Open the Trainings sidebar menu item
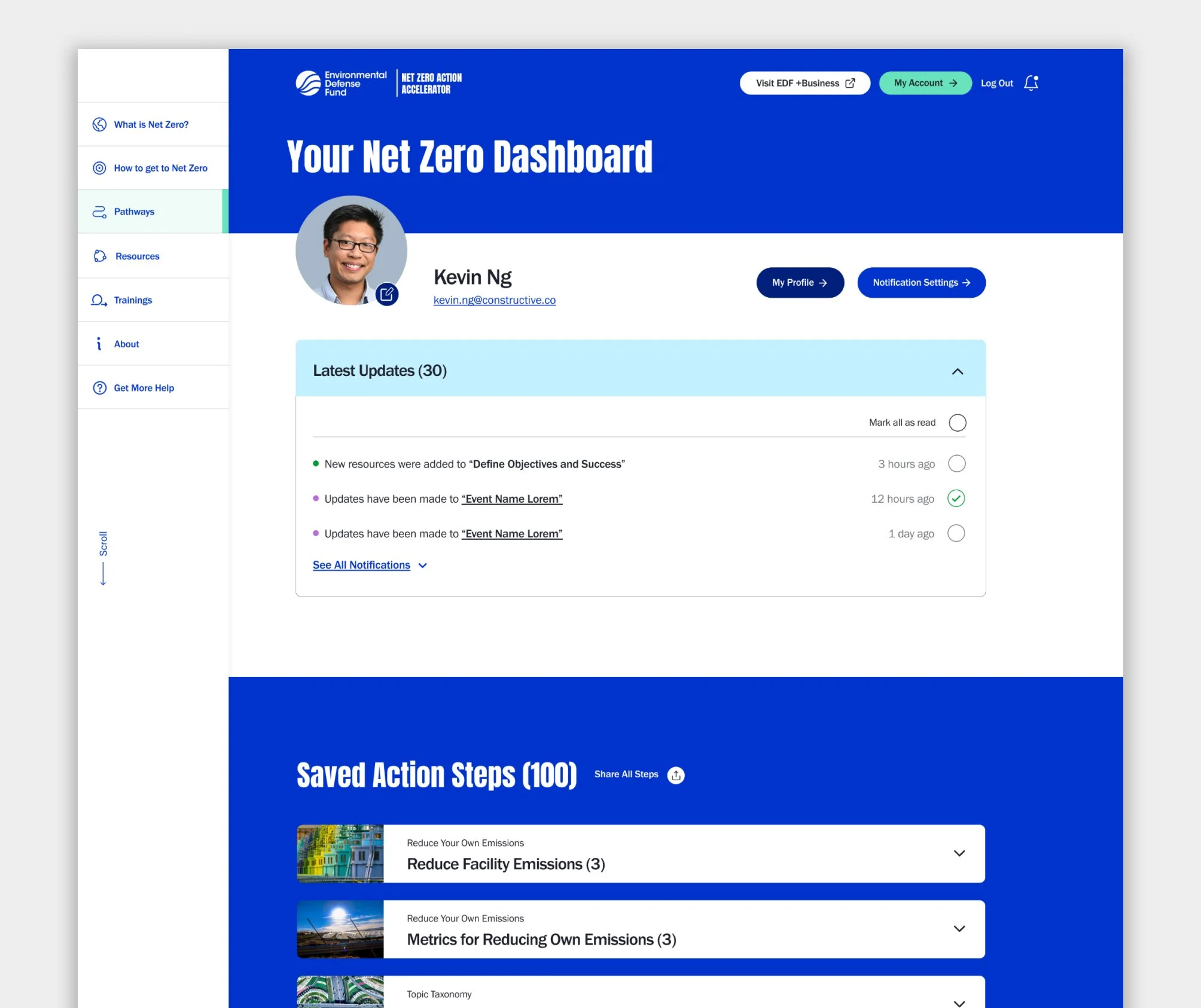 click(x=133, y=300)
